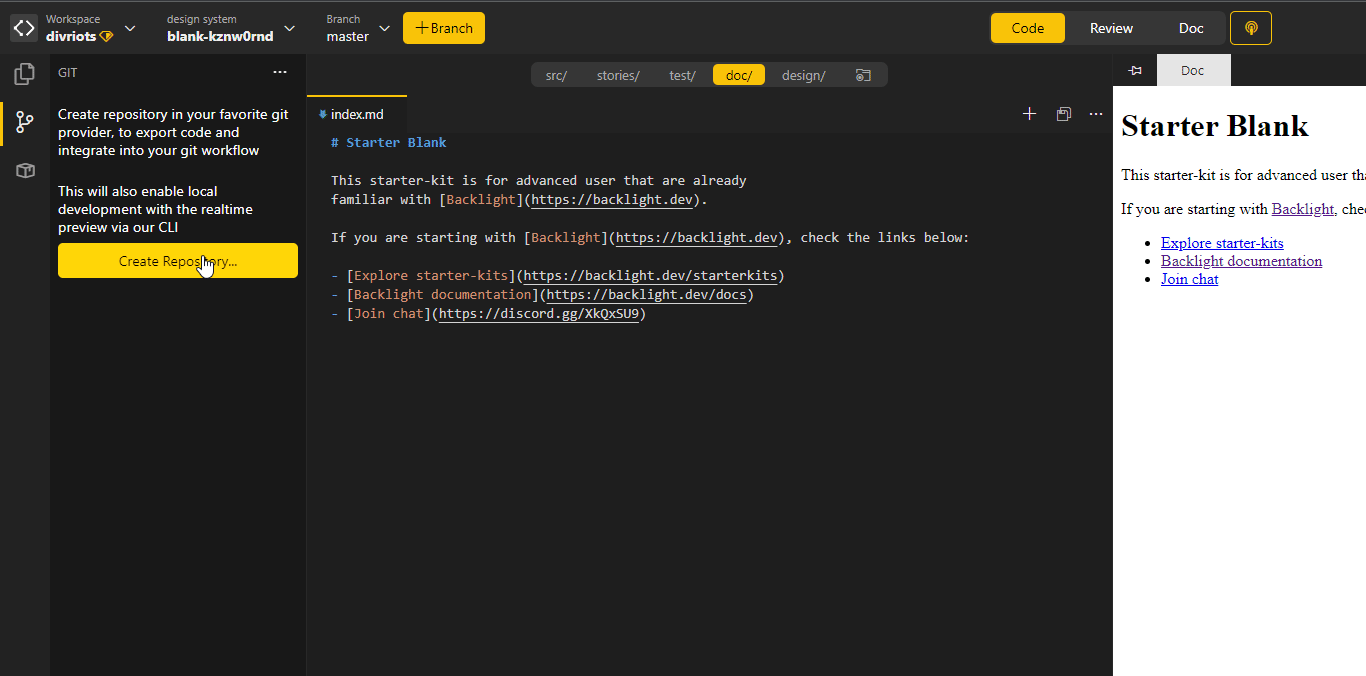The height and width of the screenshot is (676, 1366).
Task: Open the Backlight documentation link in preview
Action: click(1241, 261)
